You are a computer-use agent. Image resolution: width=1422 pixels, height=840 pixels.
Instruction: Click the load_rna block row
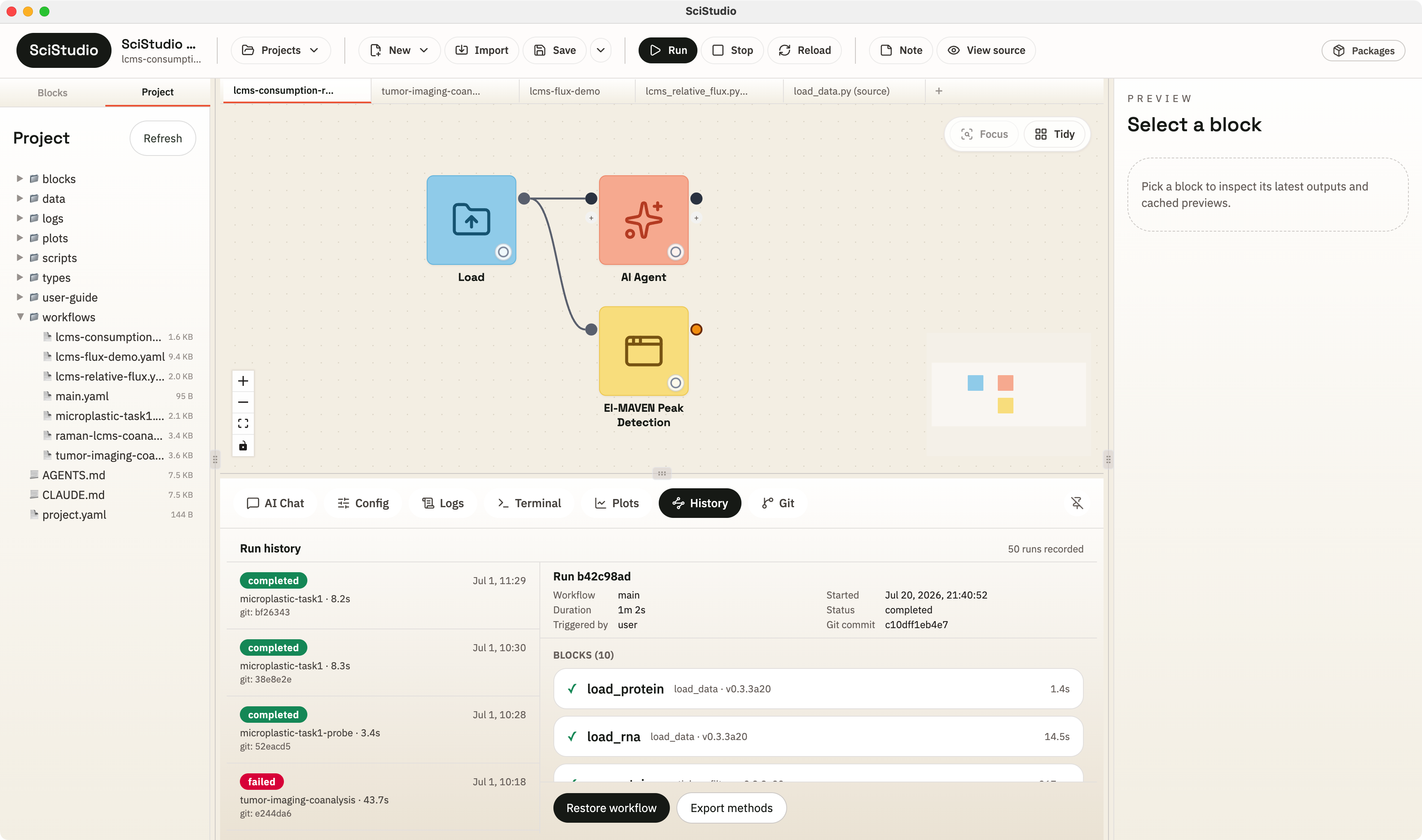click(818, 736)
